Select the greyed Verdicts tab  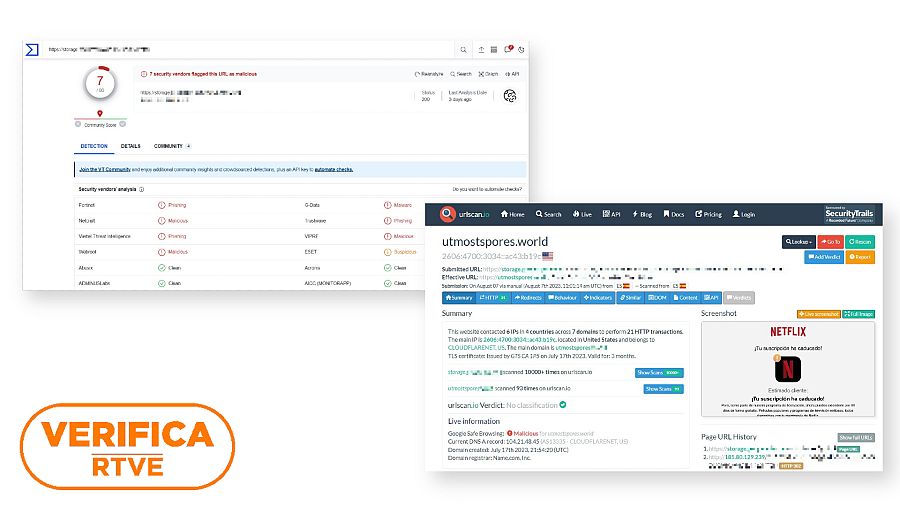tap(739, 297)
